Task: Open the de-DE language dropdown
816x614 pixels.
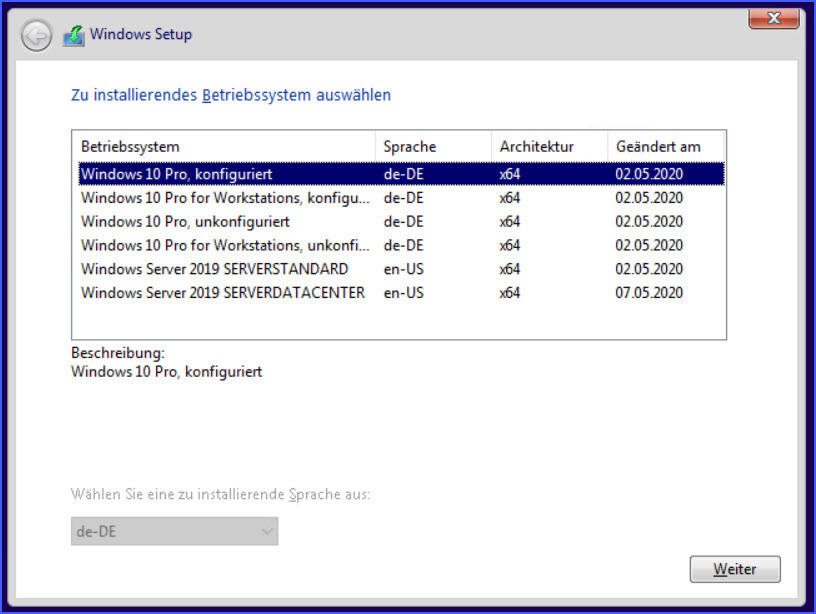Action: [x=174, y=531]
